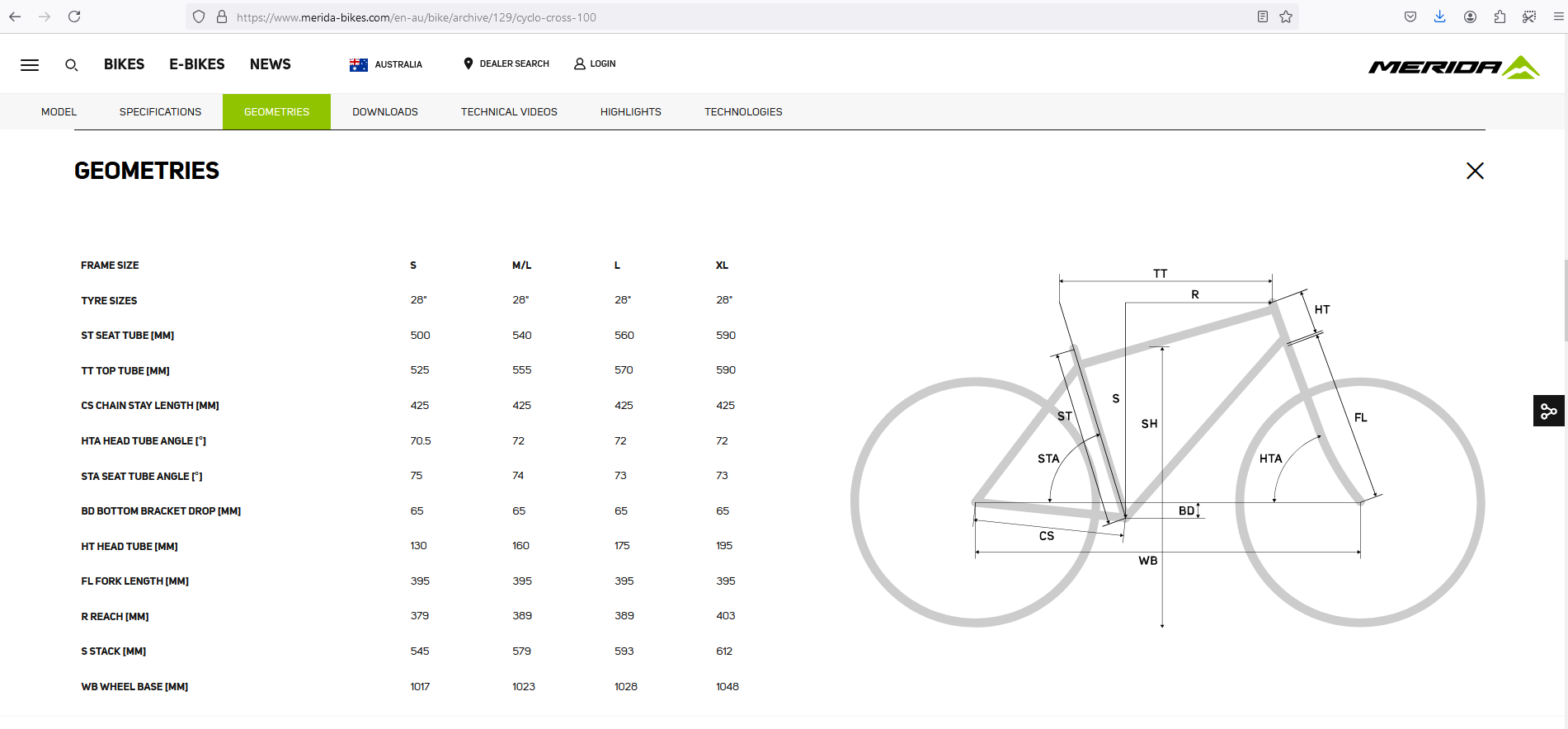Viewport: 1568px width, 729px height.
Task: Switch to the Downloads tab
Action: (x=385, y=112)
